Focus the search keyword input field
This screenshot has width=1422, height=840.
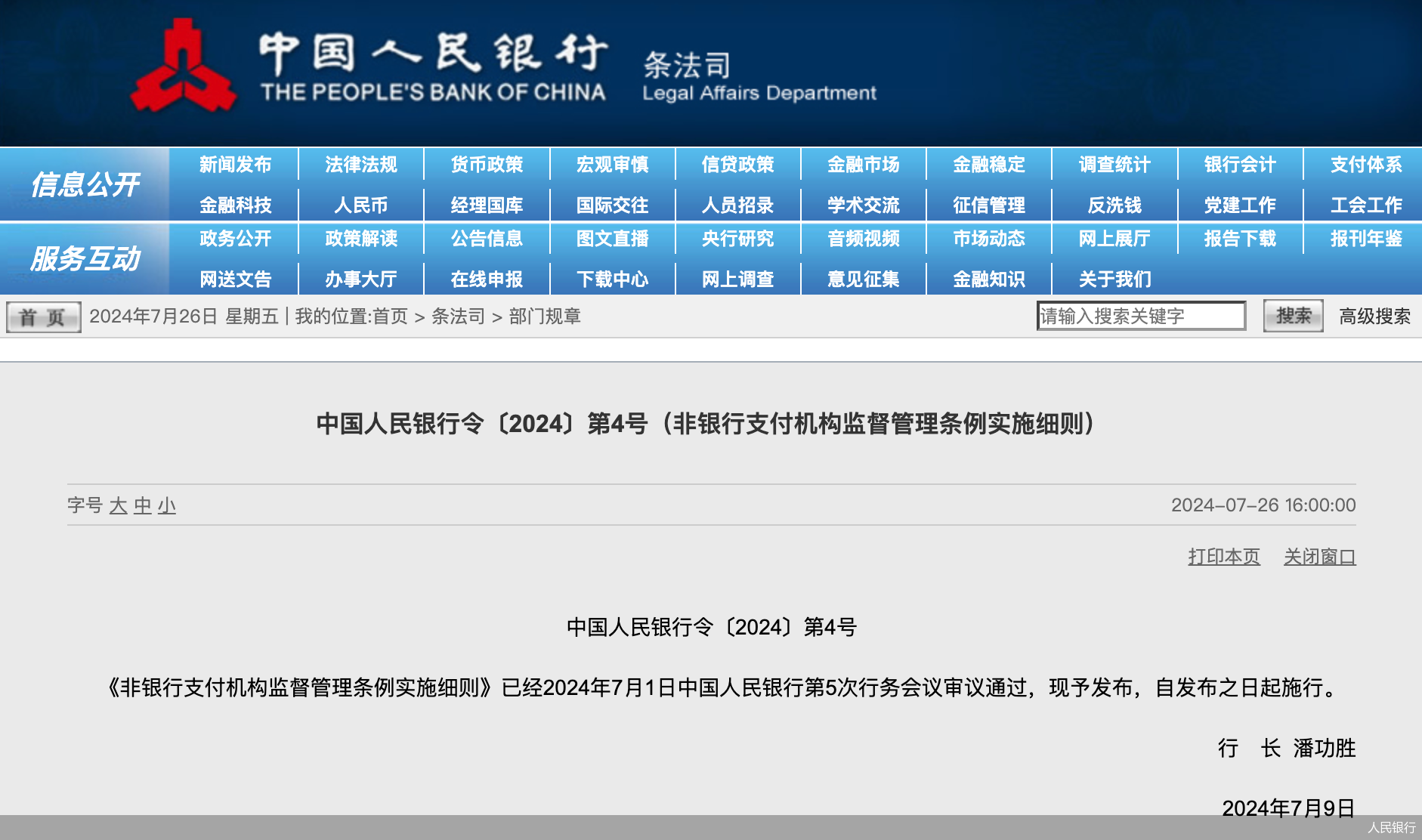pos(1141,316)
